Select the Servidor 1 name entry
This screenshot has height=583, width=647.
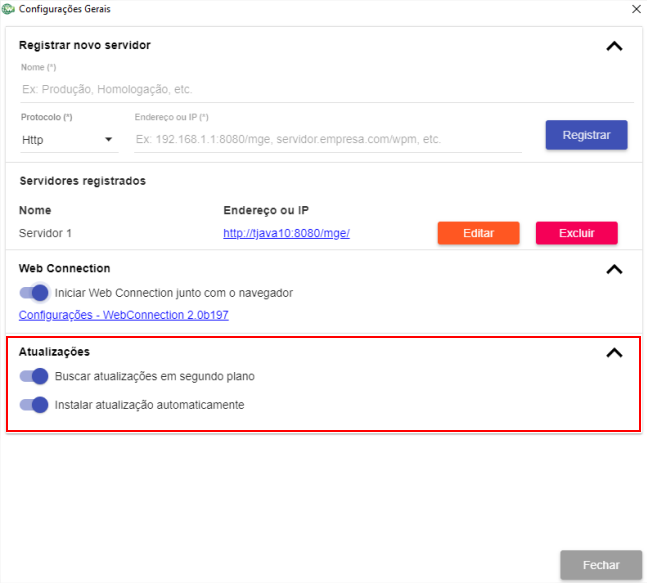click(45, 233)
